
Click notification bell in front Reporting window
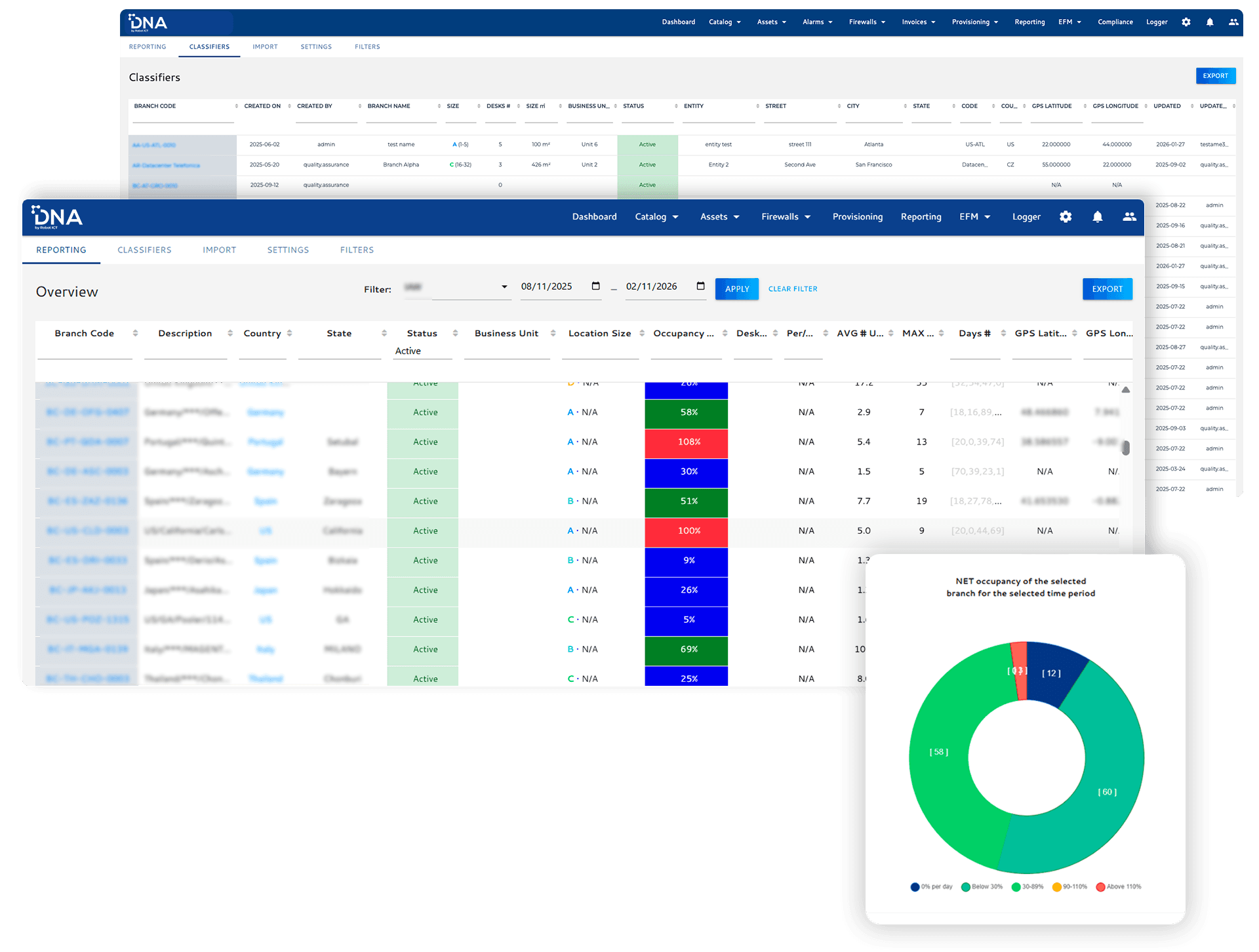click(1097, 217)
